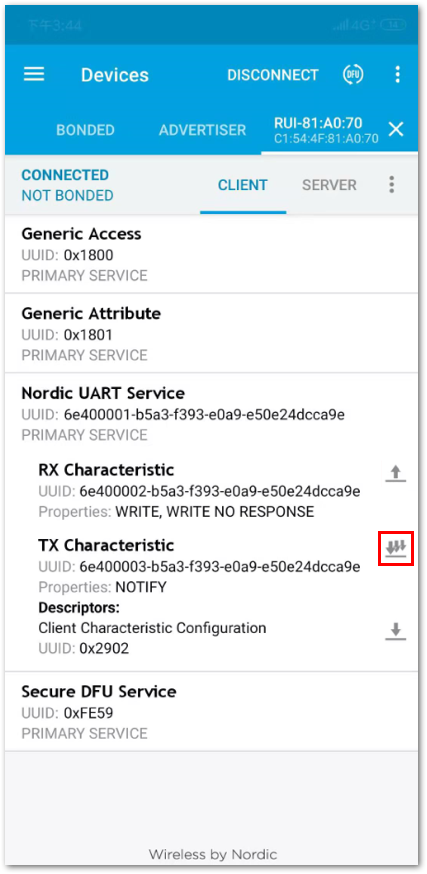This screenshot has height=874, width=427.
Task: Select the CLIENT view tab
Action: click(243, 185)
